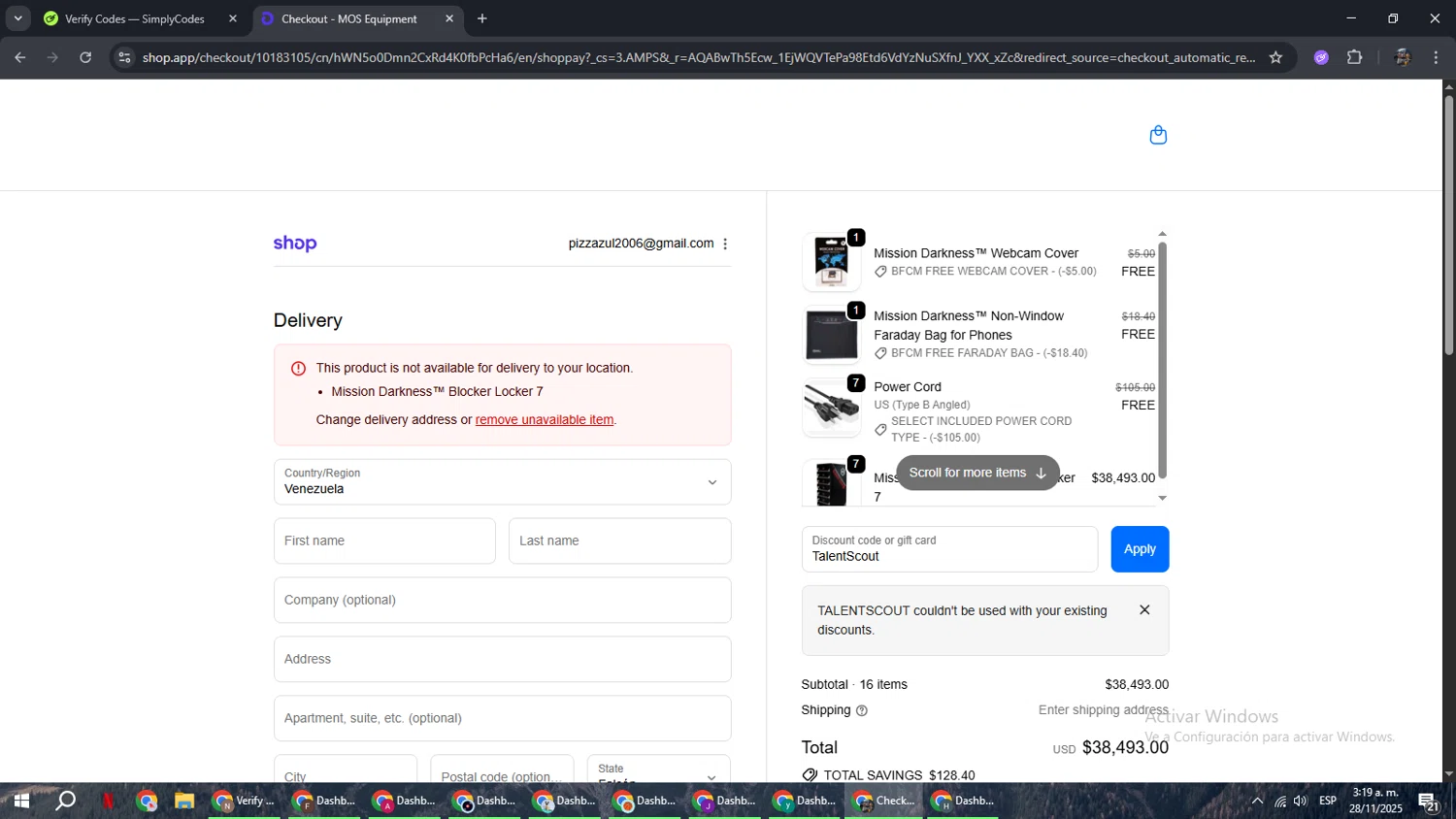Click the Postal code field
The image size is (1456, 819).
coord(502,770)
